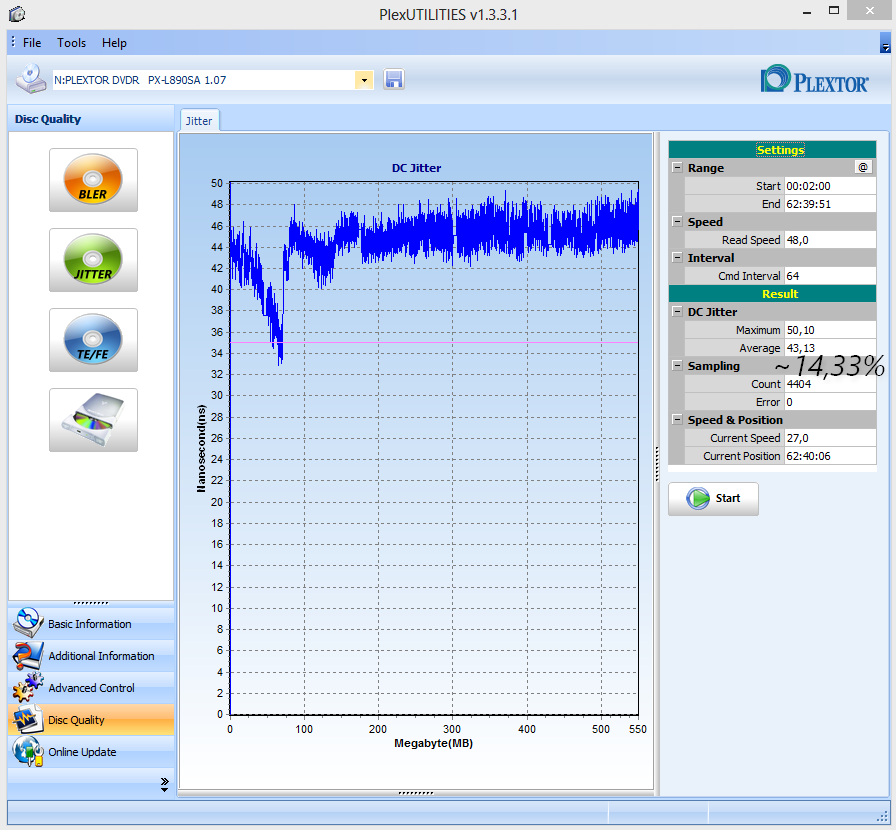Click the Plextor logo
Image resolution: width=896 pixels, height=830 pixels.
tap(814, 80)
